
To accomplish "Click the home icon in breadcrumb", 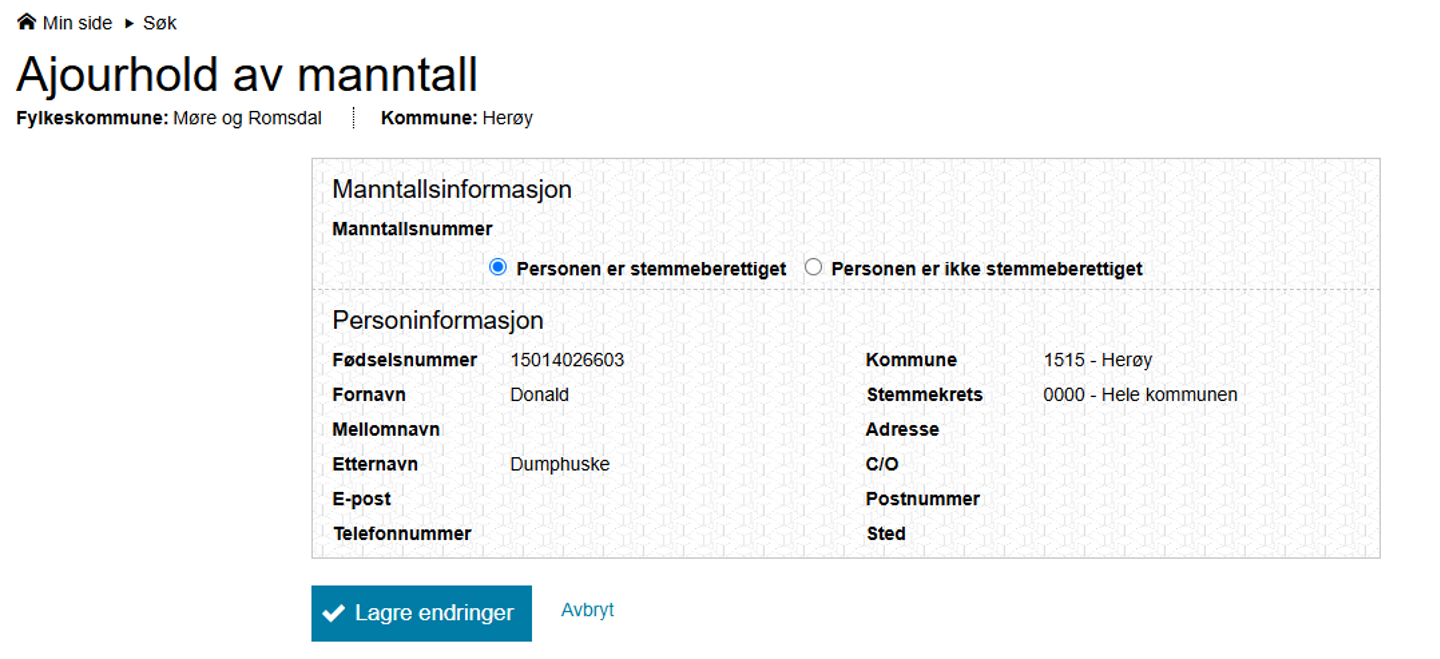I will click(x=27, y=22).
